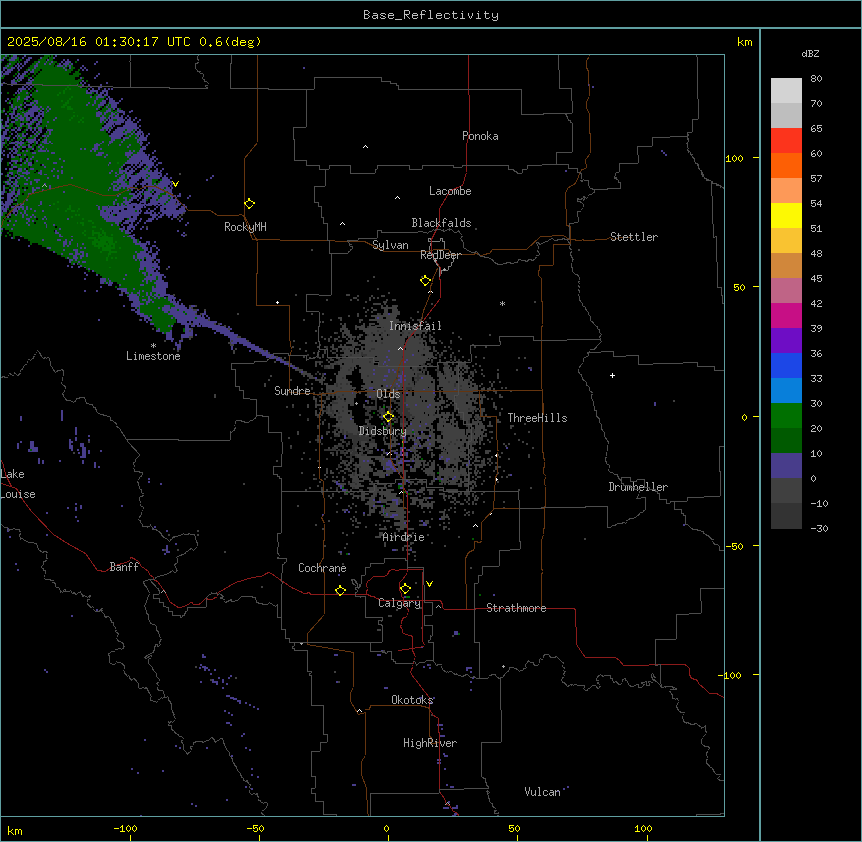
Task: Click the white asterisk marker east of Innisfail
Action: click(502, 303)
